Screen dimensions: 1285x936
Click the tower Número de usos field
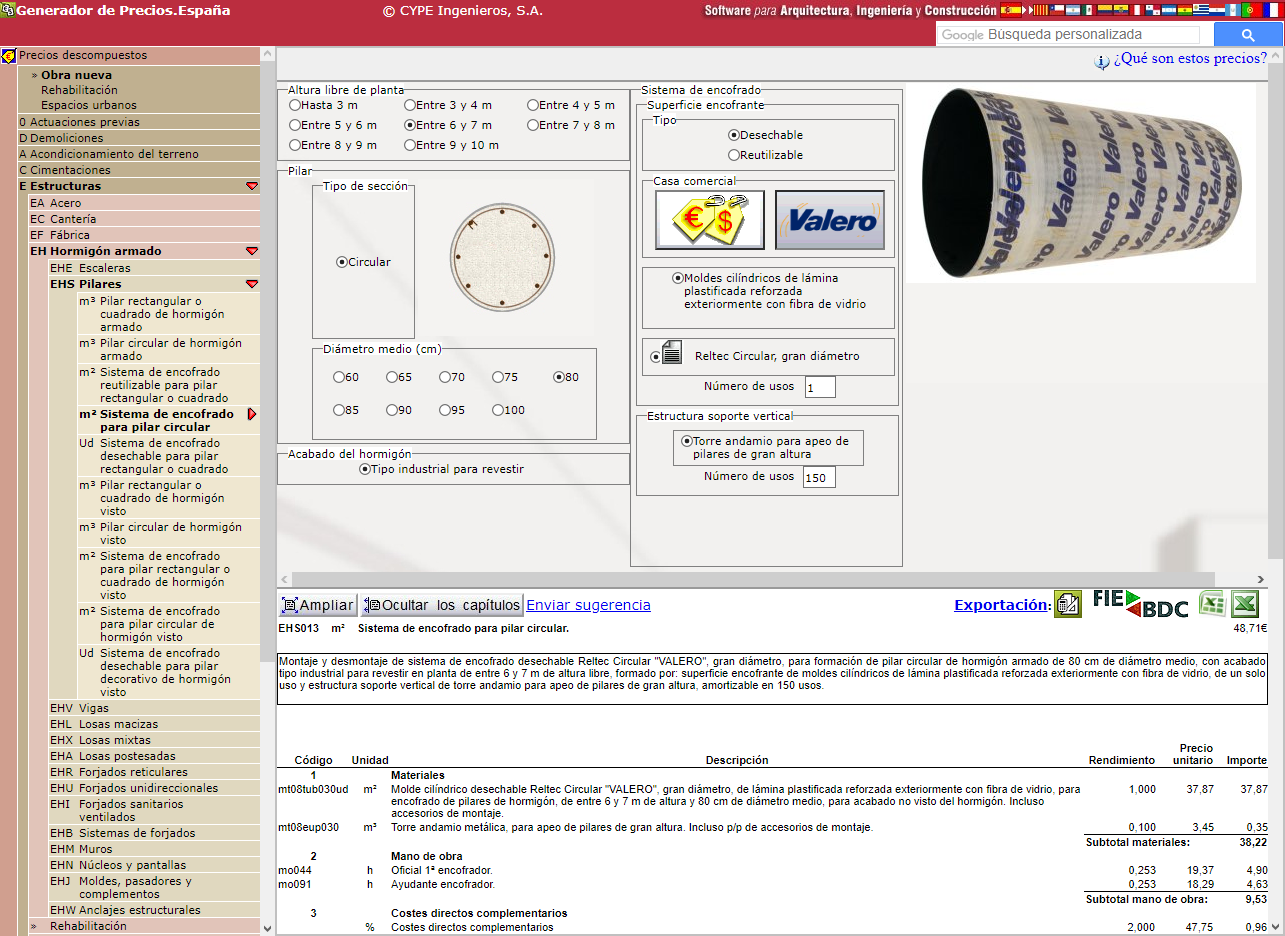tap(819, 477)
